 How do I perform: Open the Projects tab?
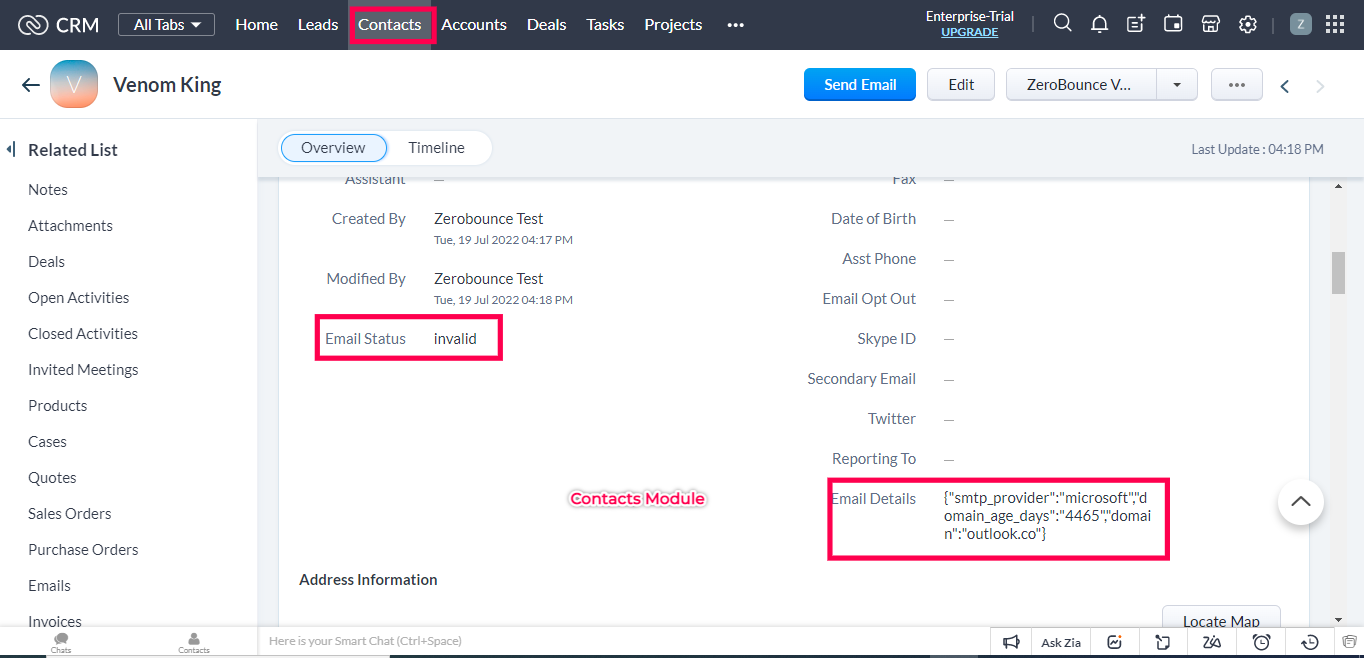673,24
